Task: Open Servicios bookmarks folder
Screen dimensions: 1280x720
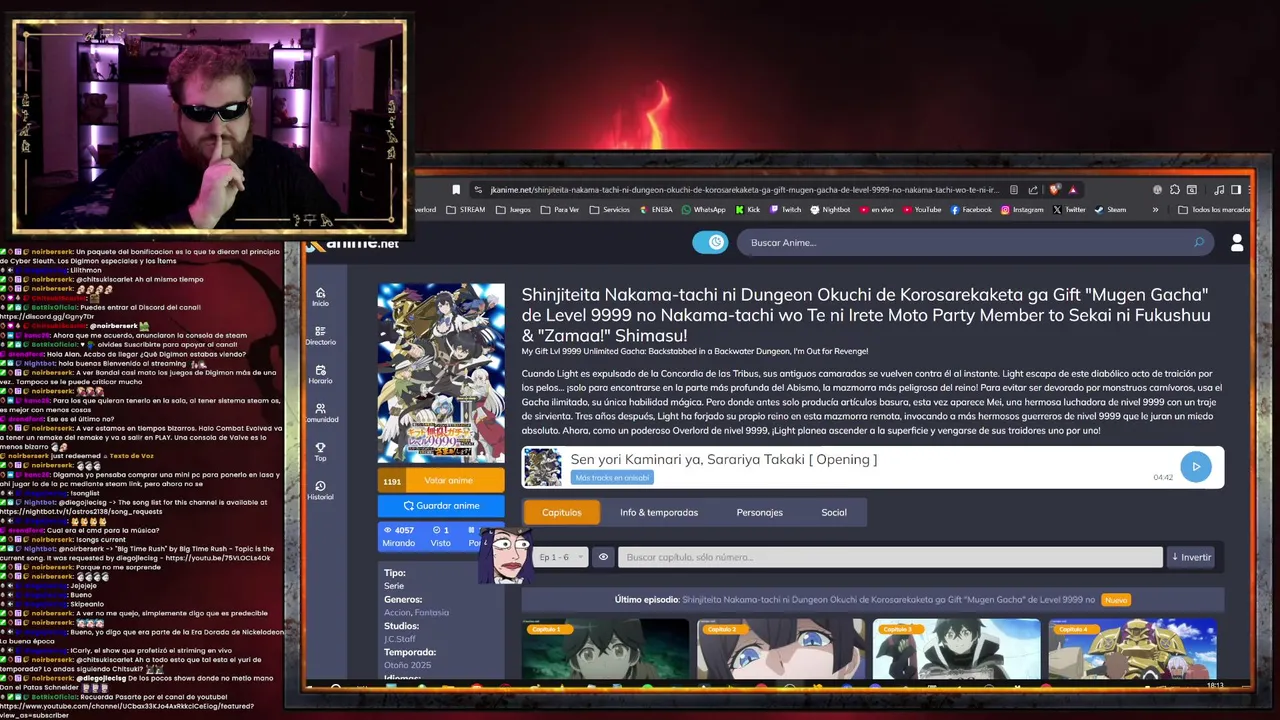Action: click(x=609, y=210)
